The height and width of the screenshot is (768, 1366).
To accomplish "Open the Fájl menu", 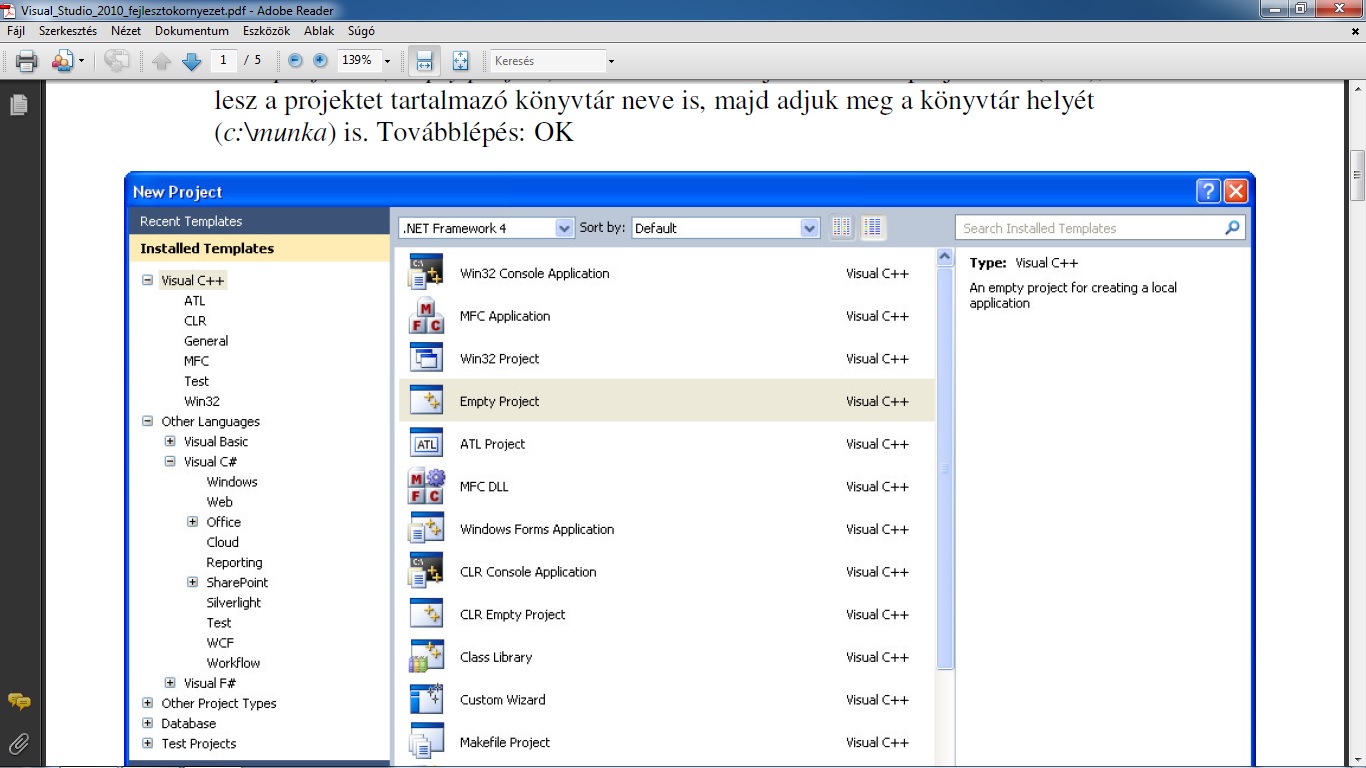I will point(16,31).
